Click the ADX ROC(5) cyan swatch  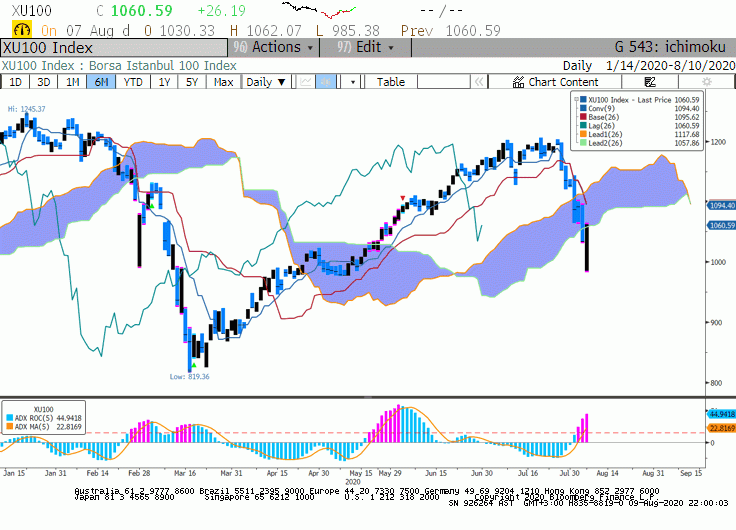click(10, 418)
